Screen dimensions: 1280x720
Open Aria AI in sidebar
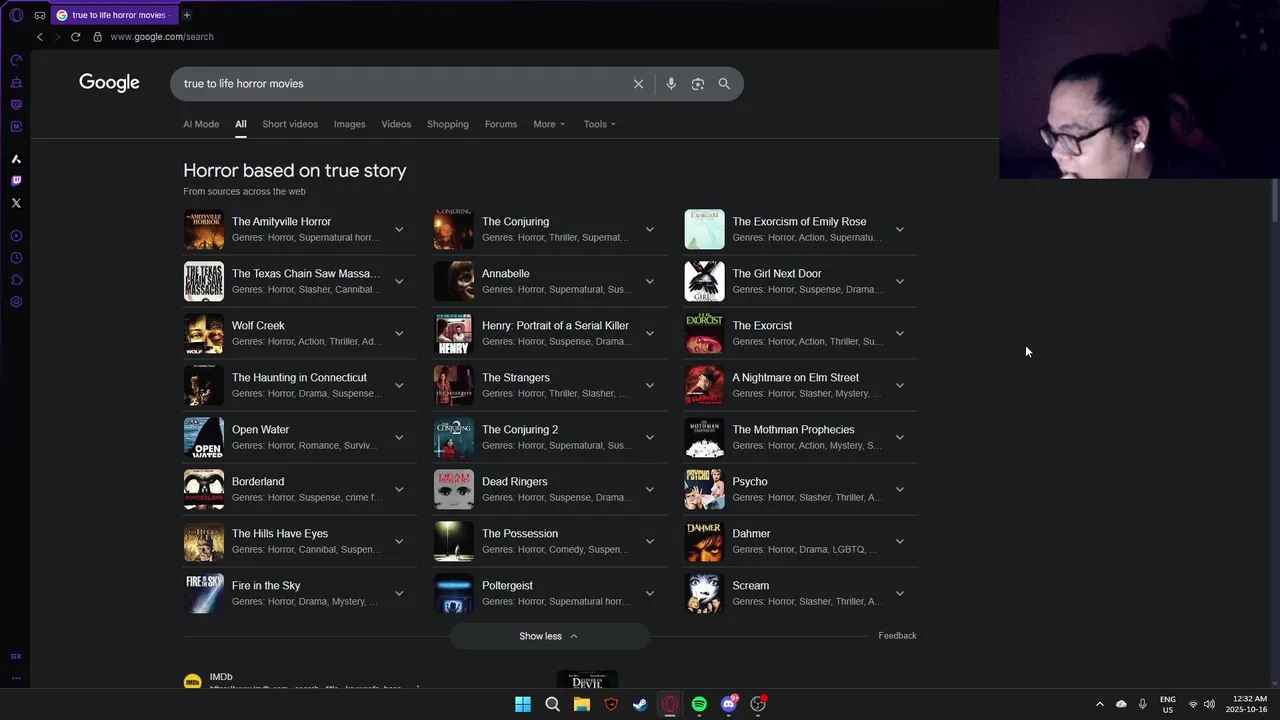pos(16,159)
